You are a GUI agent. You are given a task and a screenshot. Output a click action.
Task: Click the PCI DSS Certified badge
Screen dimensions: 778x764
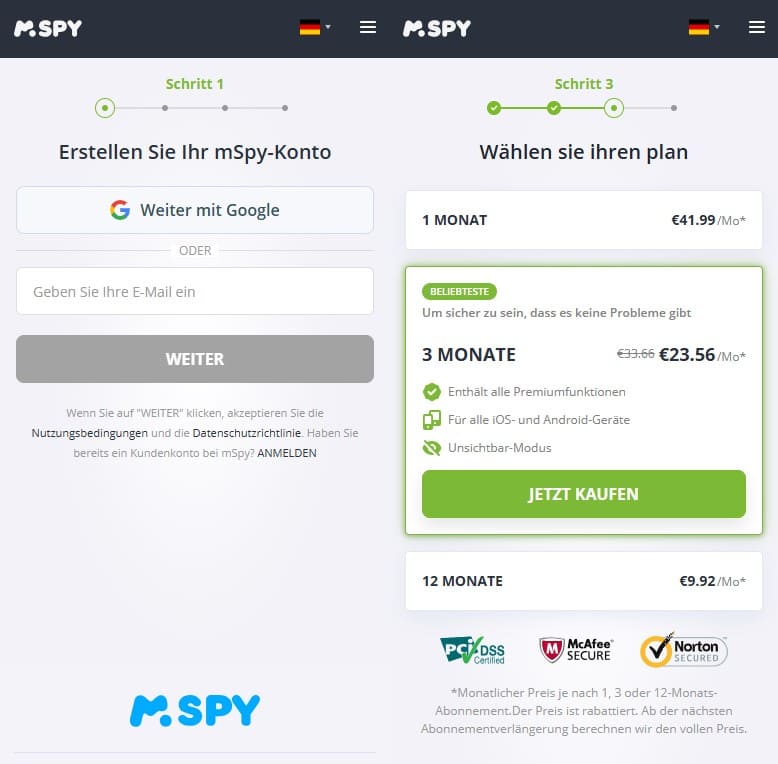[472, 650]
